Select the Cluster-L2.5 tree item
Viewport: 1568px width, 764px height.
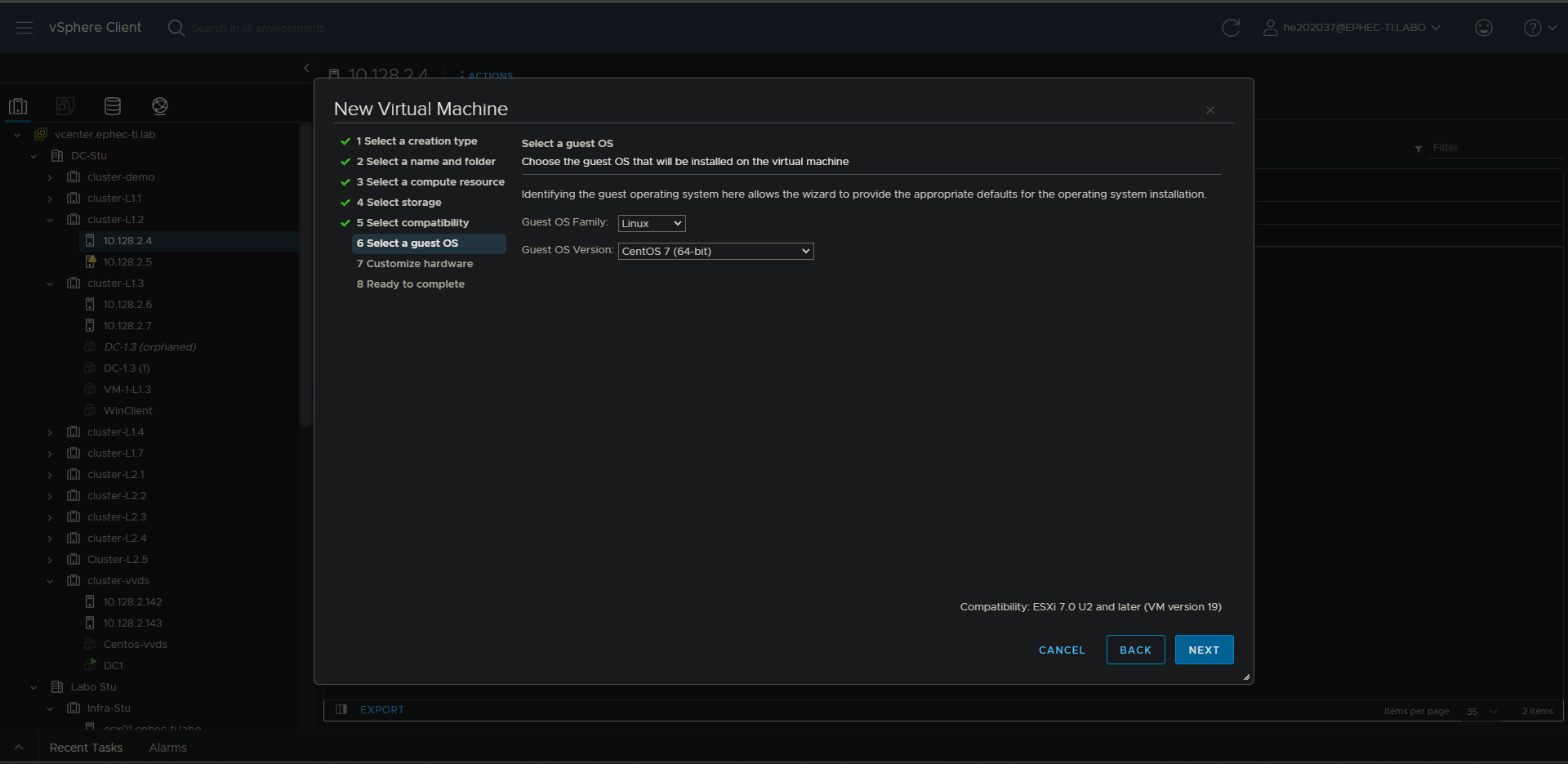click(118, 559)
